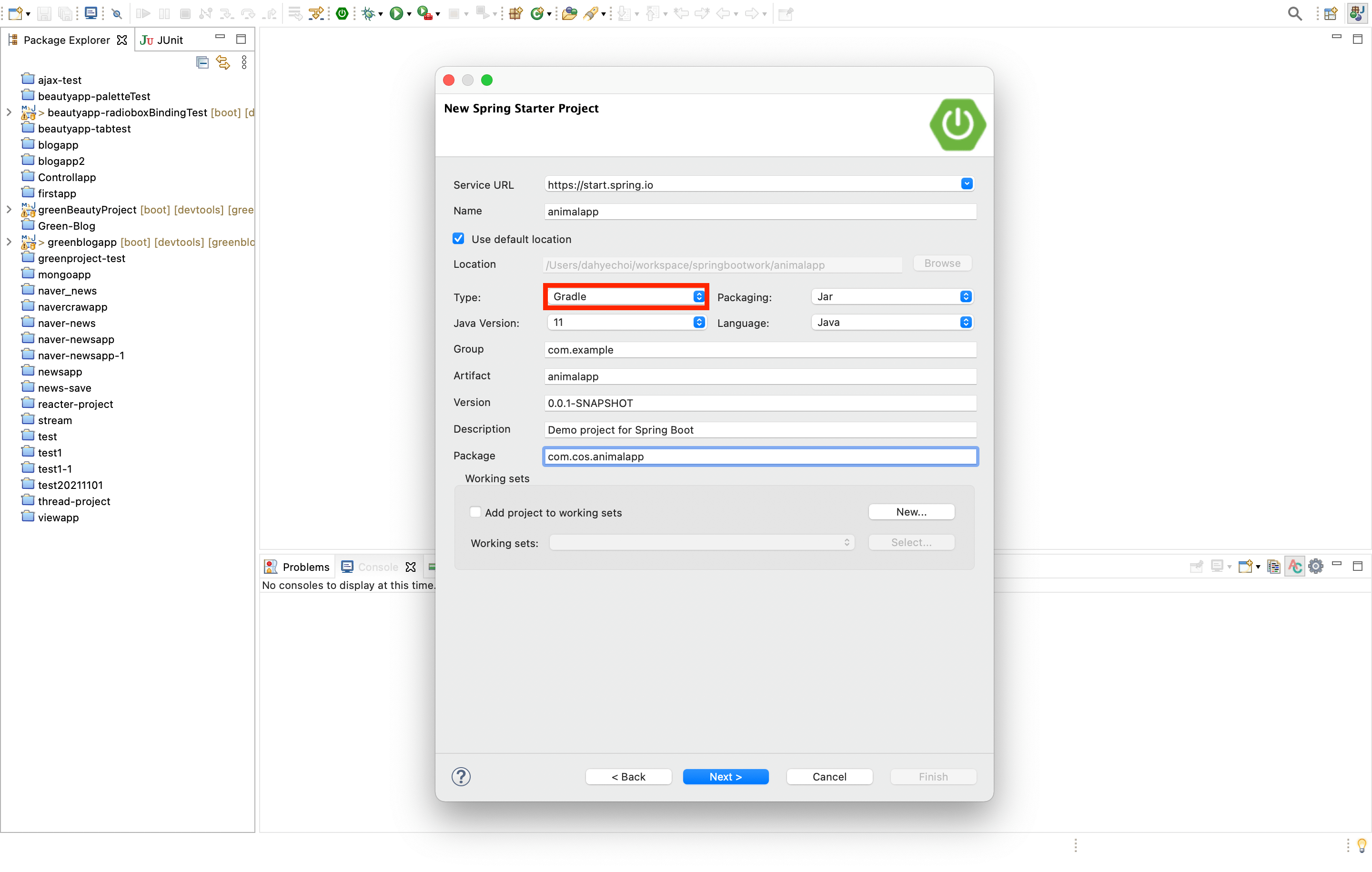Switch to the Problems tab
Image resolution: width=1372 pixels, height=872 pixels.
(x=297, y=567)
